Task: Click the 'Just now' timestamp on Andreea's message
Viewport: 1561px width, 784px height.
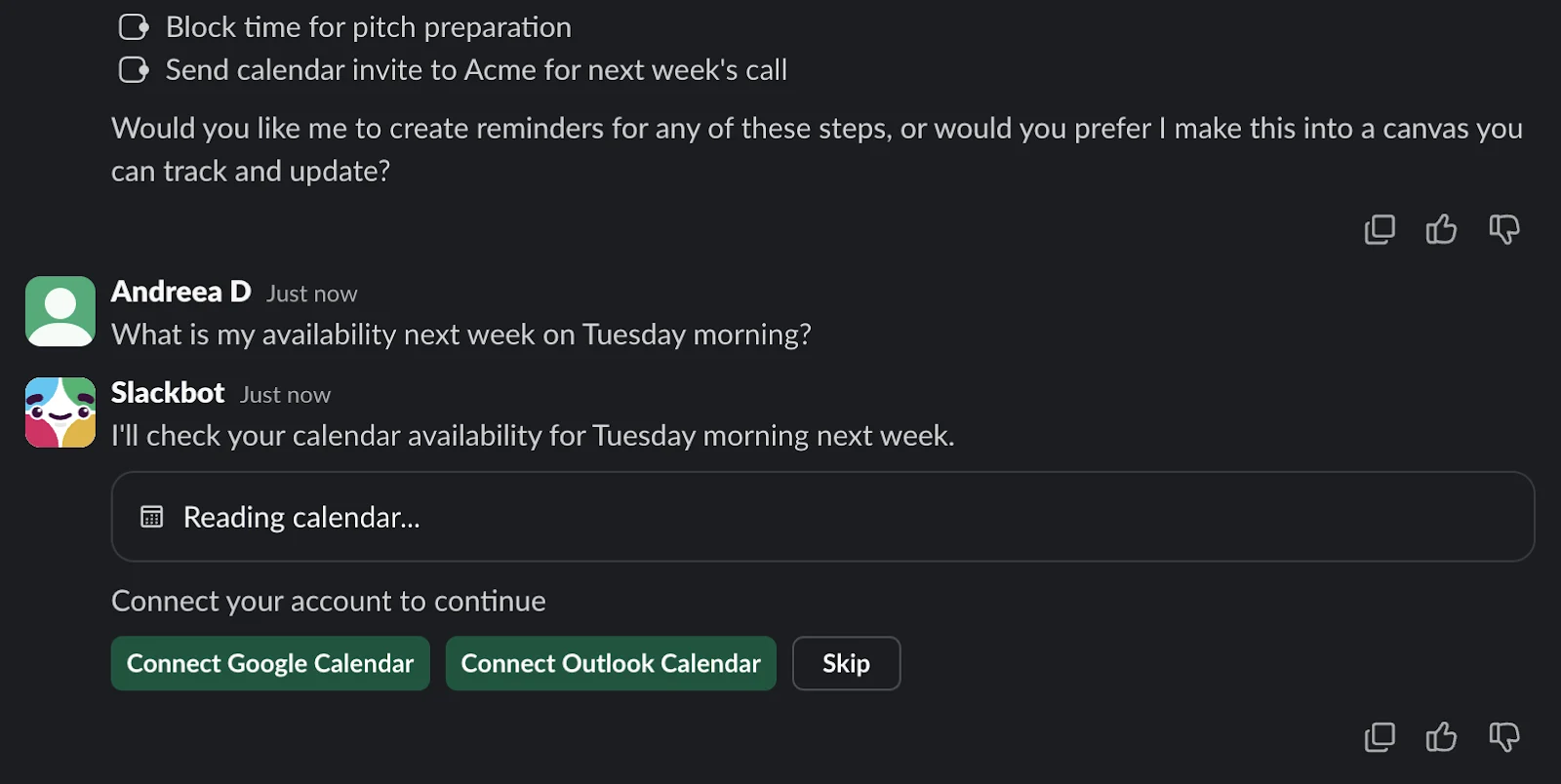Action: coord(312,294)
